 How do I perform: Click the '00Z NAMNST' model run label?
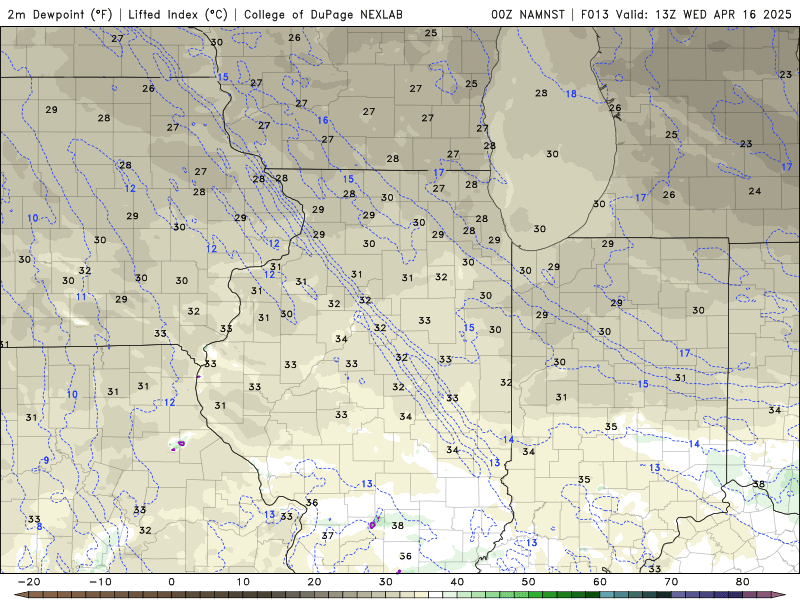click(x=528, y=15)
